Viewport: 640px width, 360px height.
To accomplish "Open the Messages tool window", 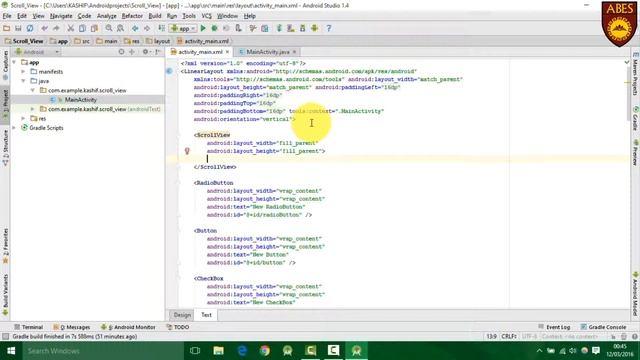I will (71, 327).
